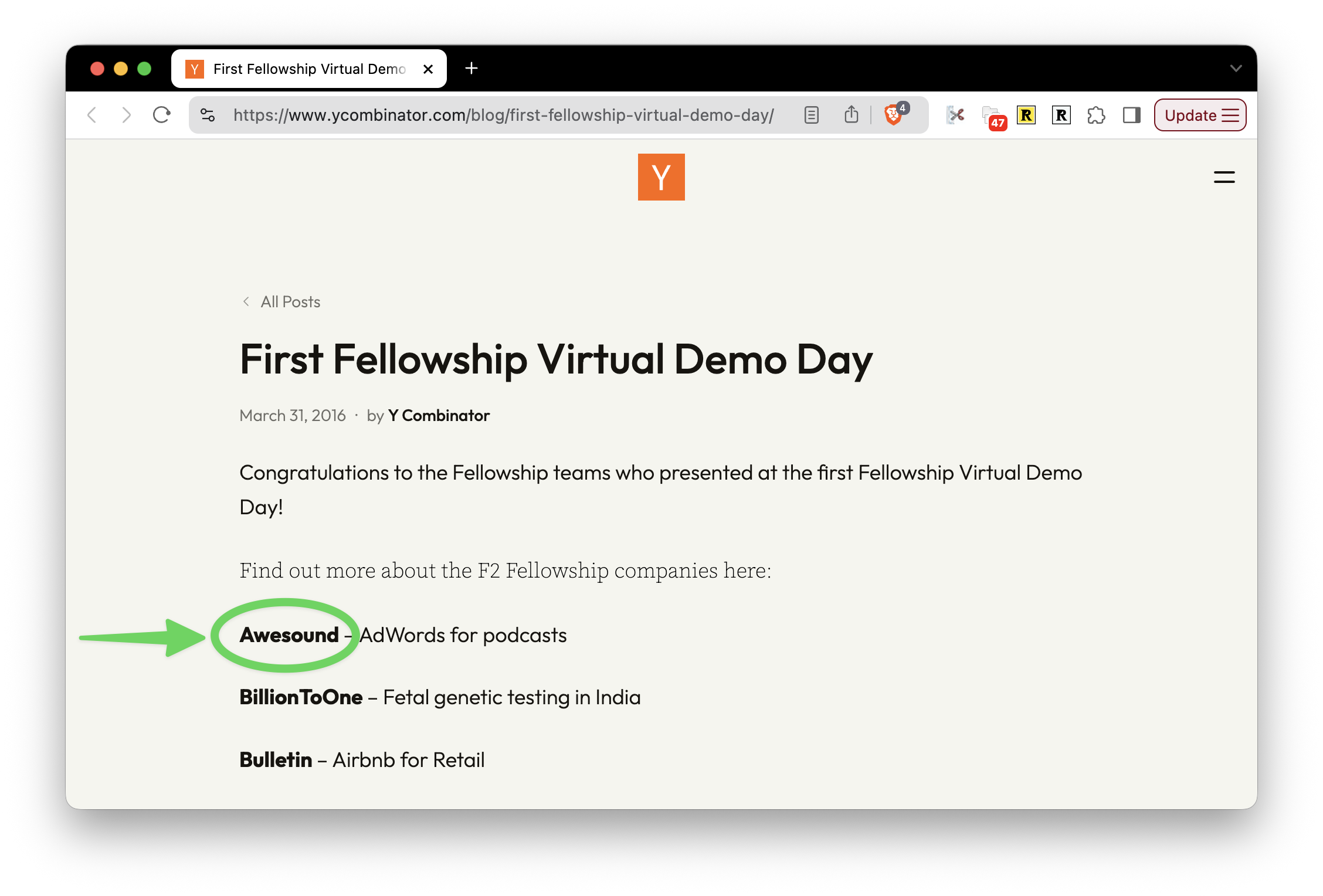Image resolution: width=1323 pixels, height=896 pixels.
Task: Click the yellow R extension icon
Action: click(1026, 115)
